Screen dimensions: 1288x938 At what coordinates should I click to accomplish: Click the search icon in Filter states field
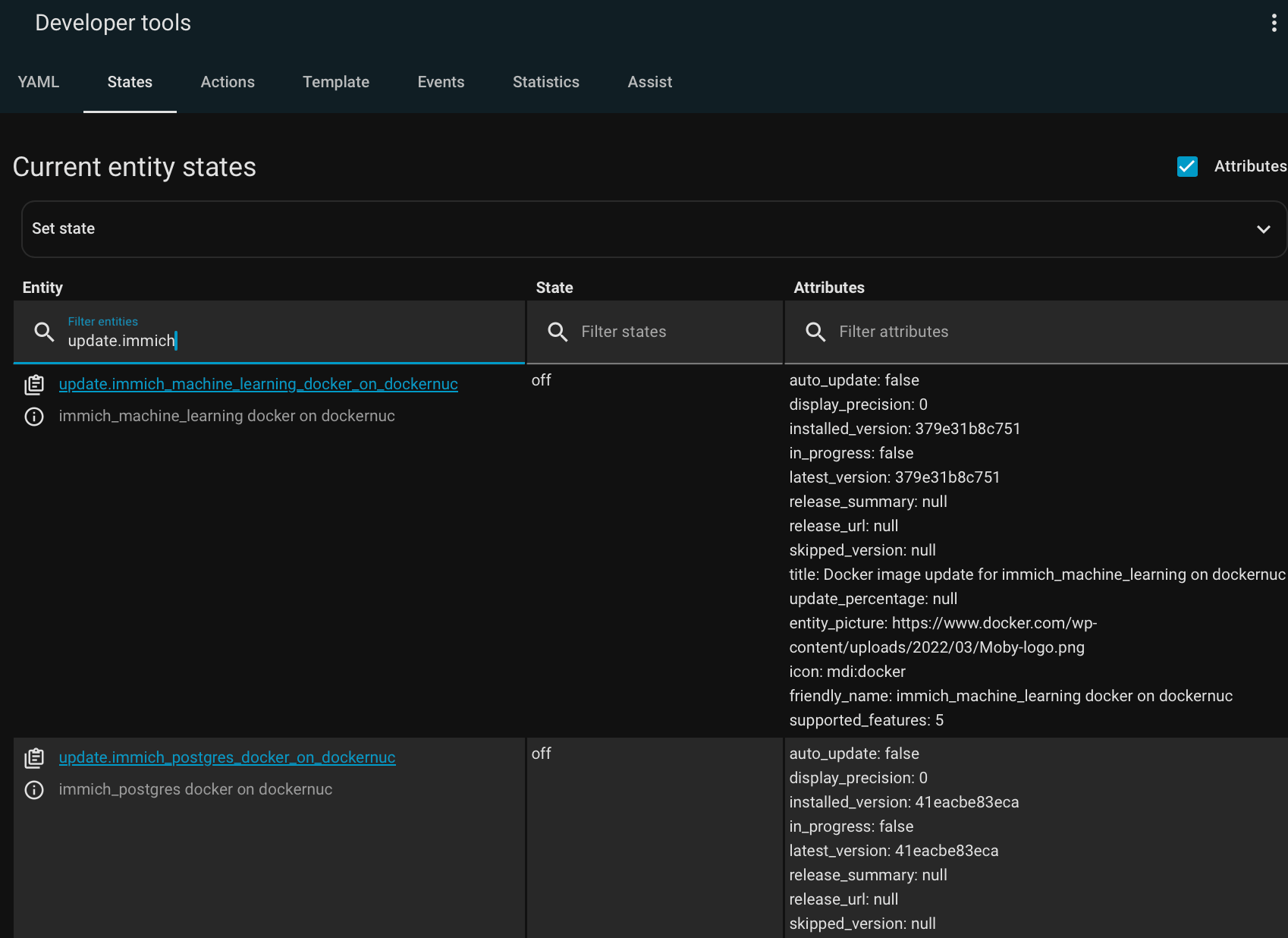click(x=558, y=332)
